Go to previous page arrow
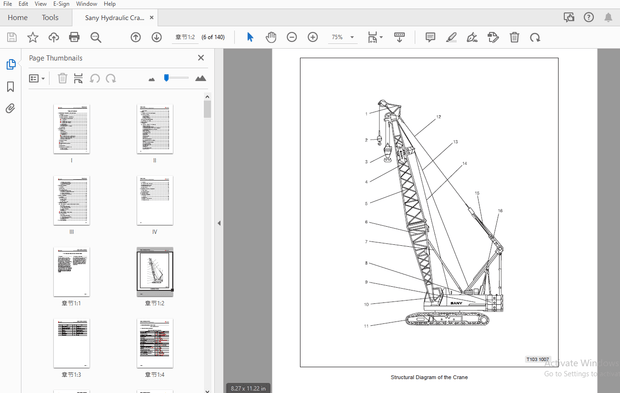The width and height of the screenshot is (620, 393). pyautogui.click(x=136, y=37)
